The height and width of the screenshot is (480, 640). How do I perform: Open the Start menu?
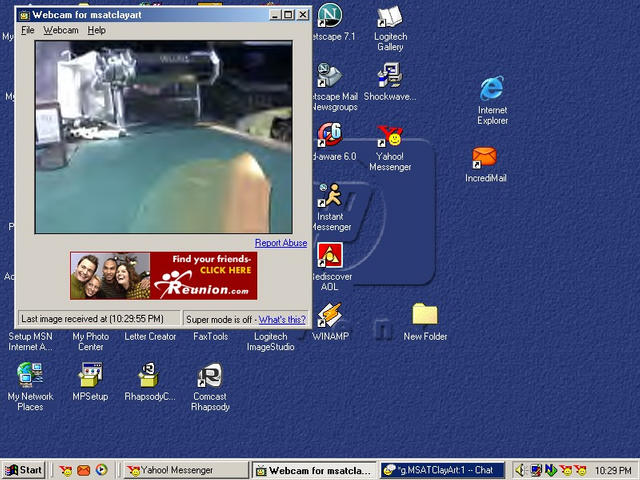tap(23, 470)
